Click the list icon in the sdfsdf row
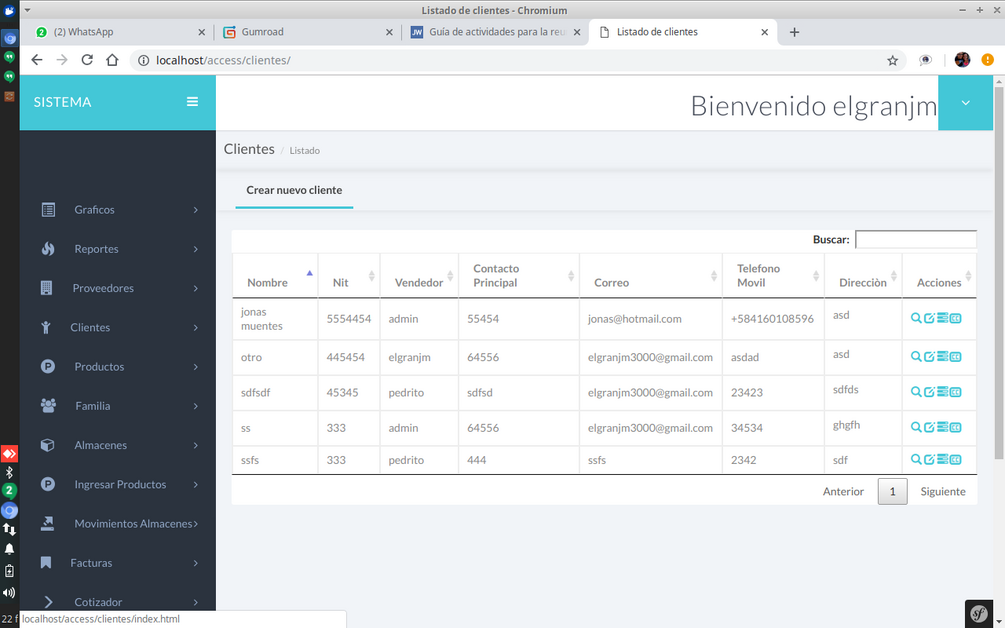The image size is (1005, 628). 942,392
